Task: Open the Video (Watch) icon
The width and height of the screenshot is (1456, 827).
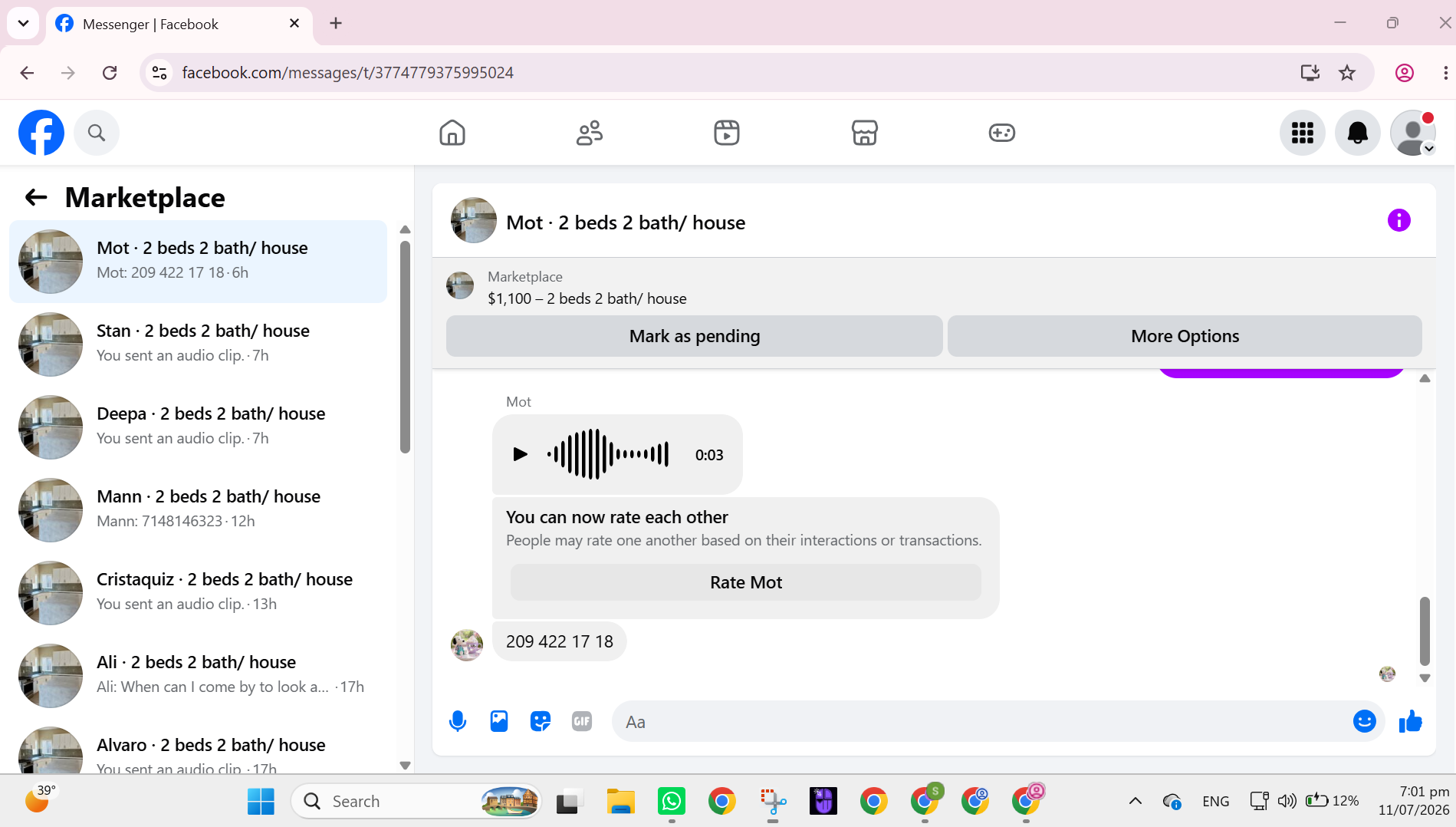Action: [x=727, y=133]
